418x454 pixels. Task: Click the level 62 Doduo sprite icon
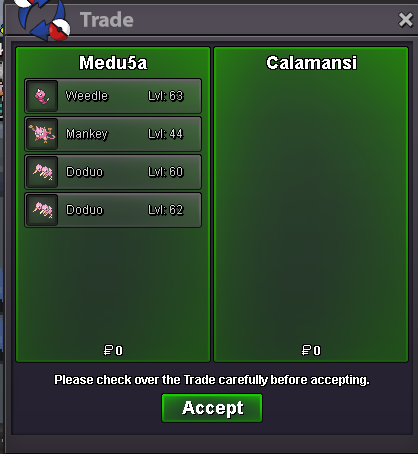coord(42,210)
